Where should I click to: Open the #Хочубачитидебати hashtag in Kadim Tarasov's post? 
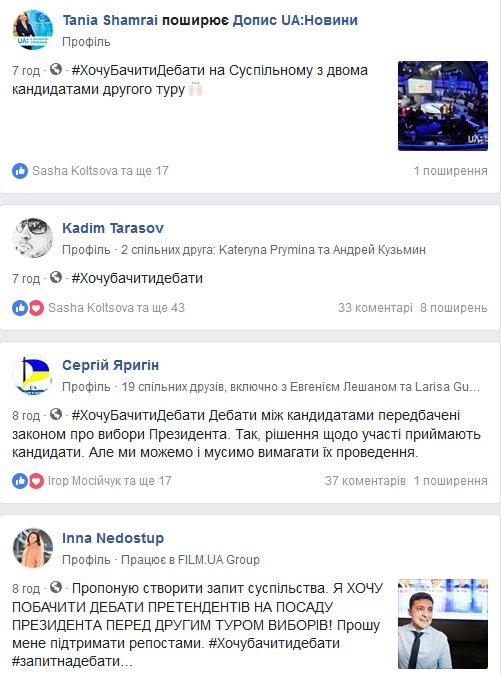[x=137, y=278]
